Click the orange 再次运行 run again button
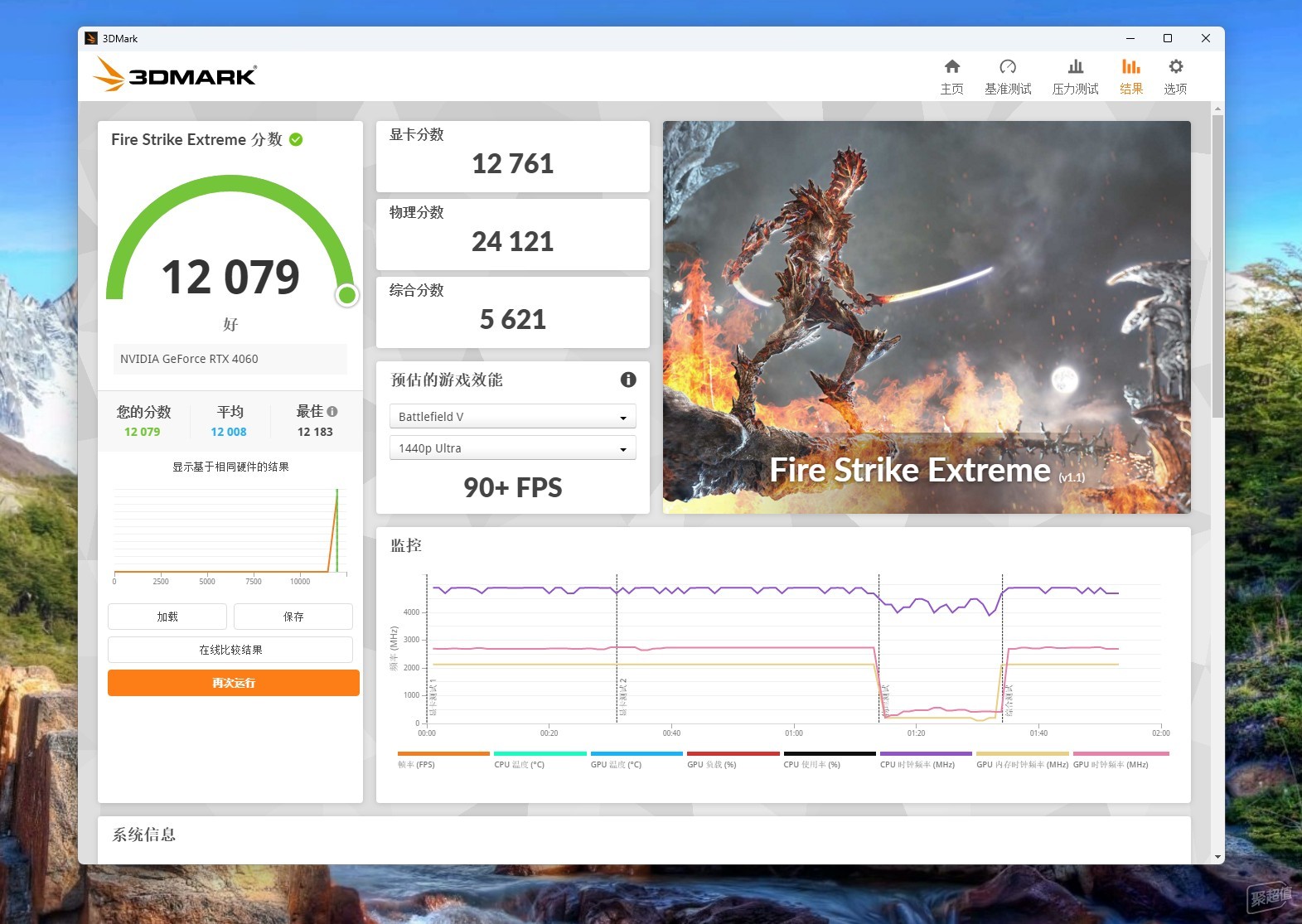 point(234,683)
